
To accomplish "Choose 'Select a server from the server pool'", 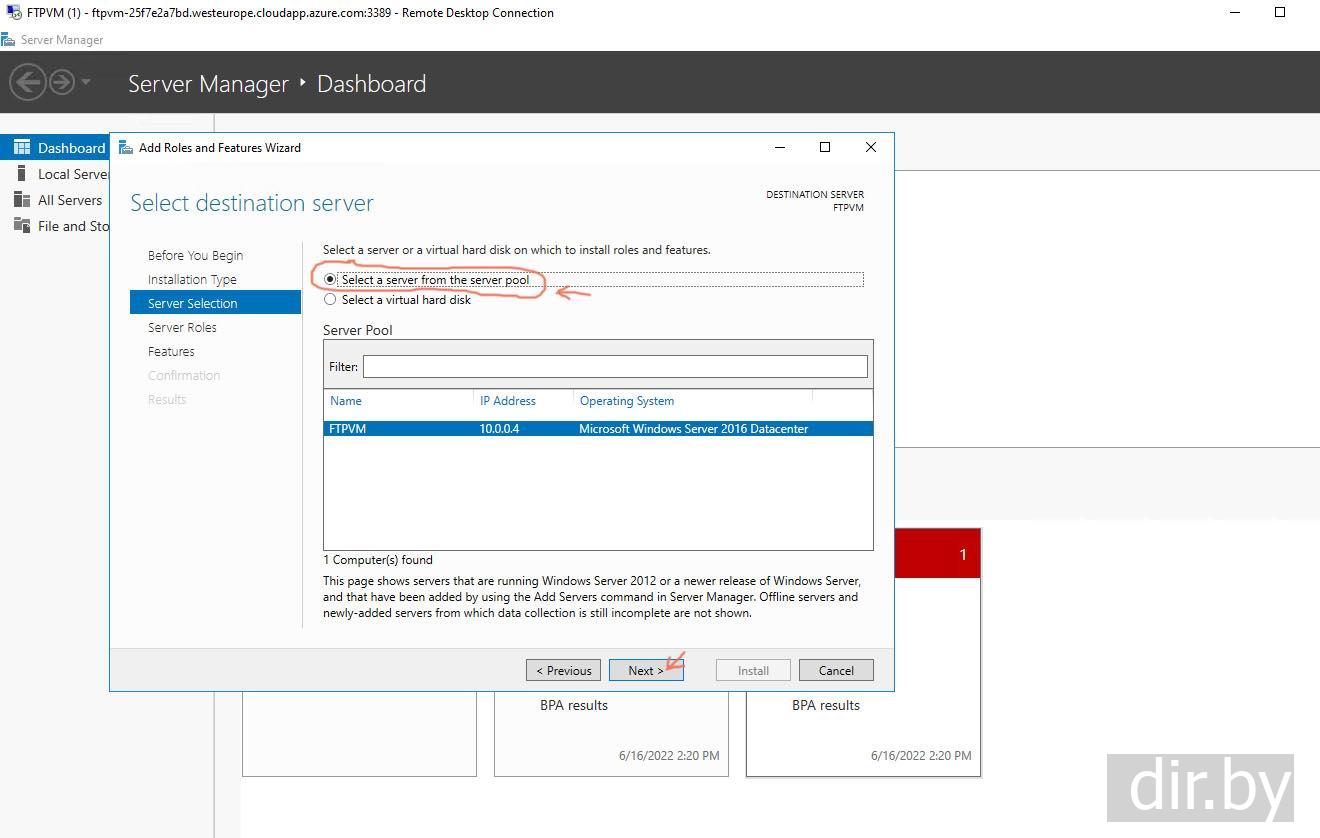I will coord(330,280).
